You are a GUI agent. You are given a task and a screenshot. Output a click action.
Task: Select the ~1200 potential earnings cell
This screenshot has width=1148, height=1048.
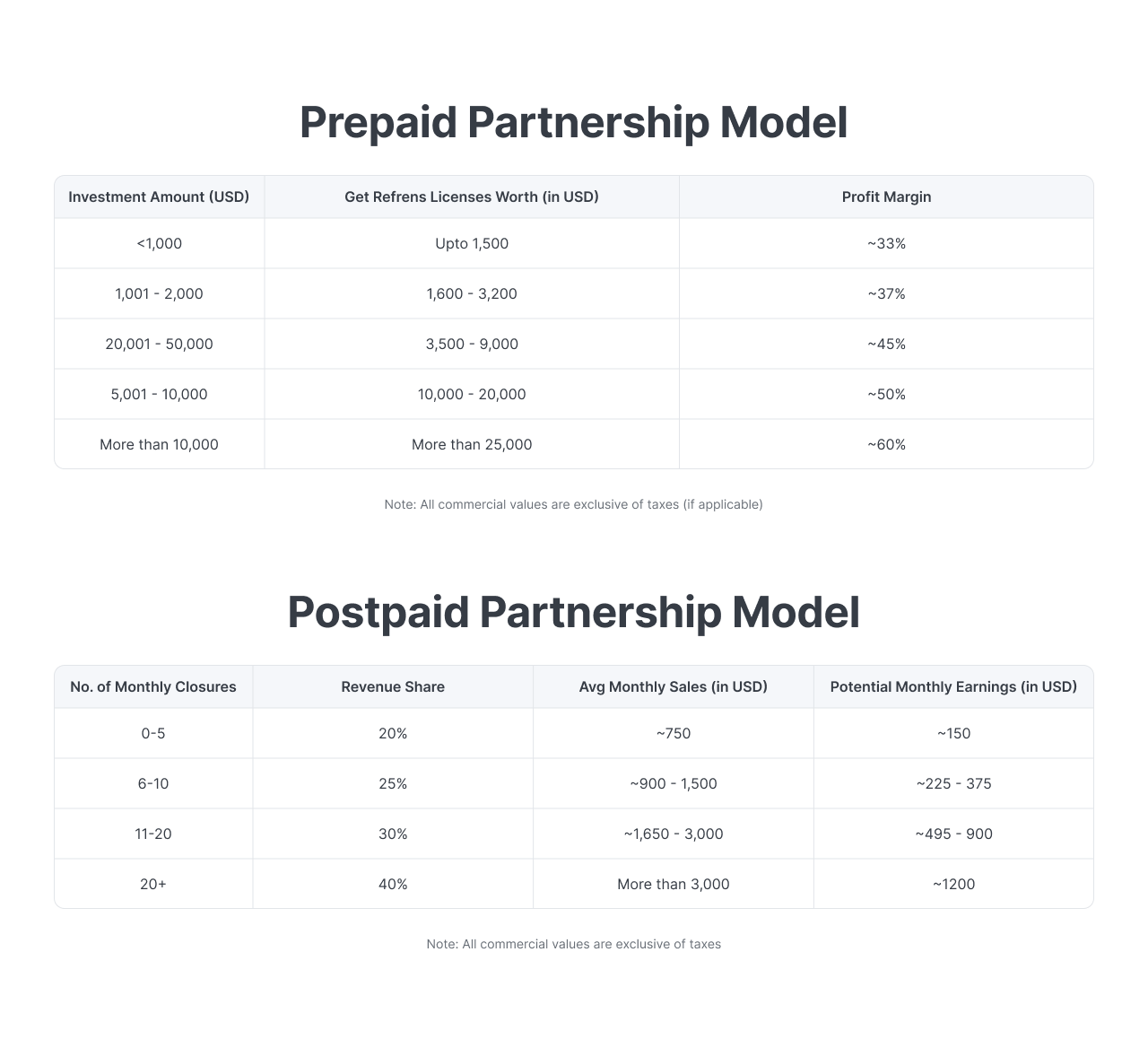(x=953, y=884)
